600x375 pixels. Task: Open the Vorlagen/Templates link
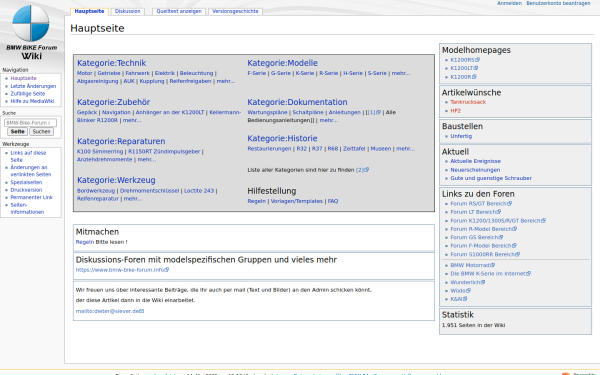point(297,201)
